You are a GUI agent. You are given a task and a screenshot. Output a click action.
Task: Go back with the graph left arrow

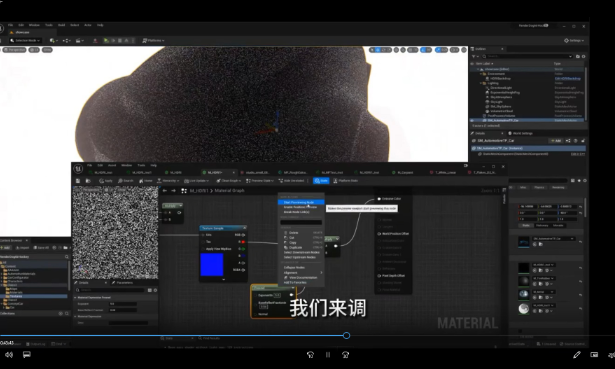(x=165, y=191)
